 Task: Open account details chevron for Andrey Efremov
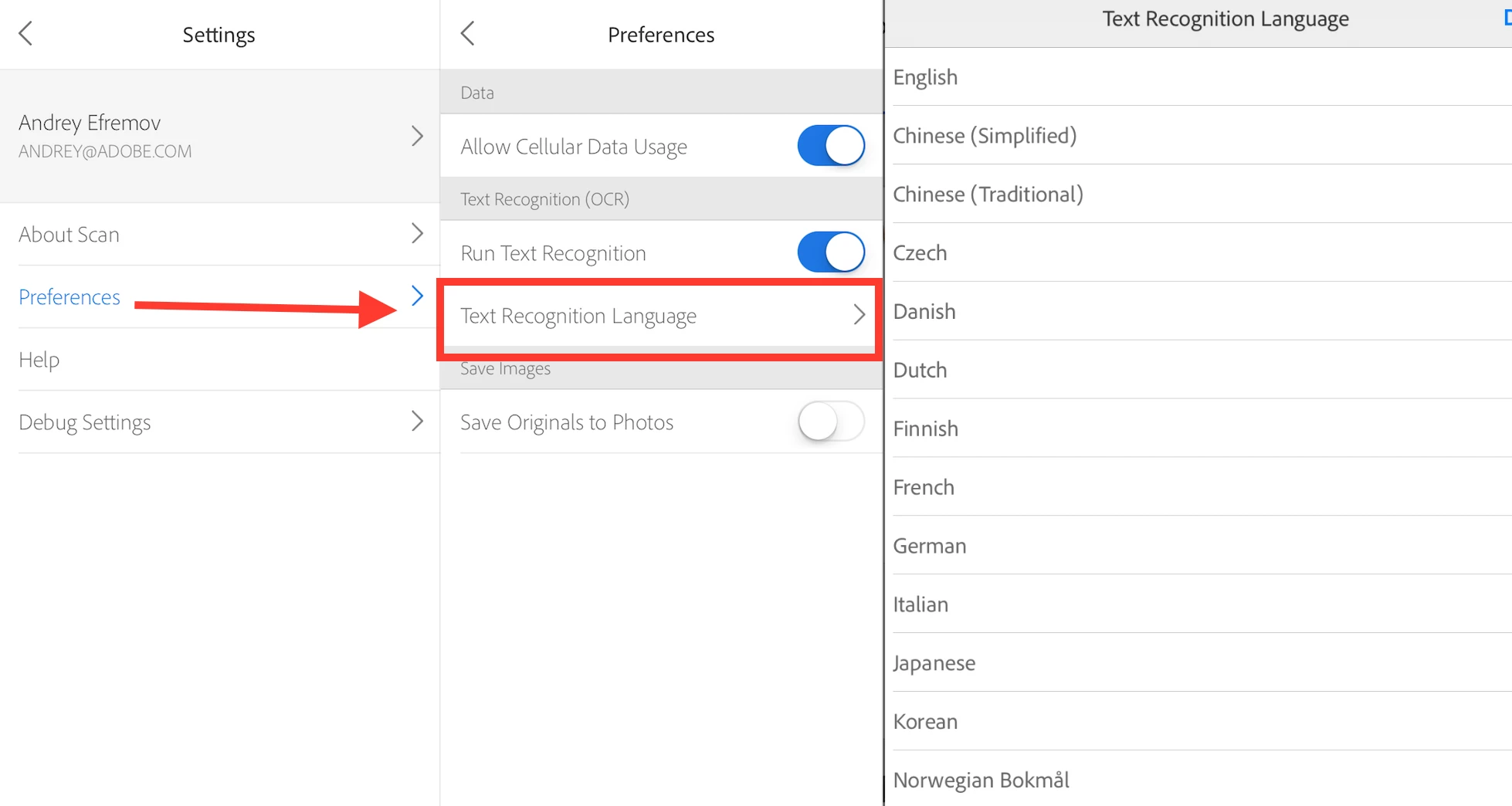pos(417,136)
